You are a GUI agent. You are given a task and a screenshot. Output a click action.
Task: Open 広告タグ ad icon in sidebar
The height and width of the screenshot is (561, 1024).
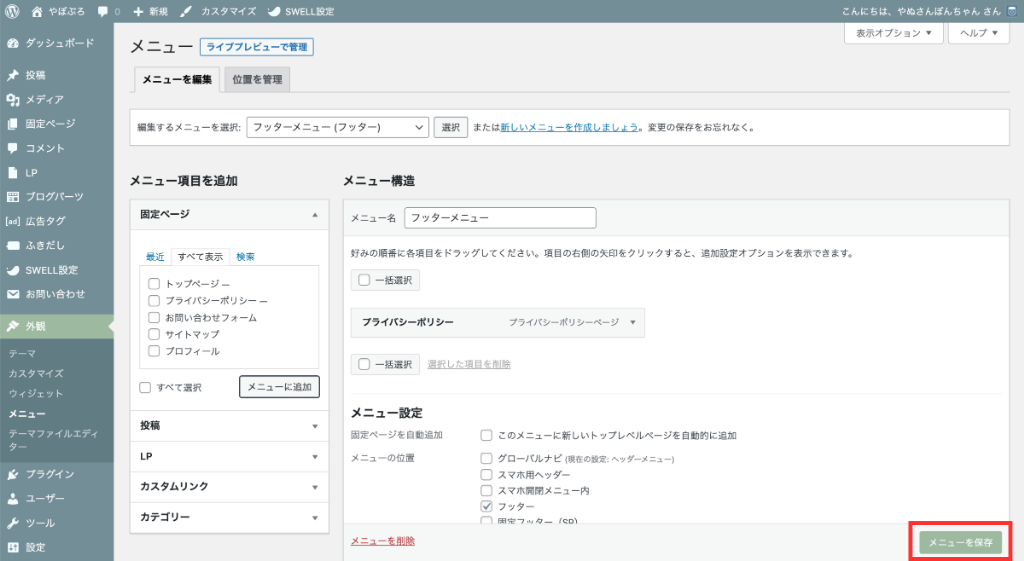click(13, 221)
